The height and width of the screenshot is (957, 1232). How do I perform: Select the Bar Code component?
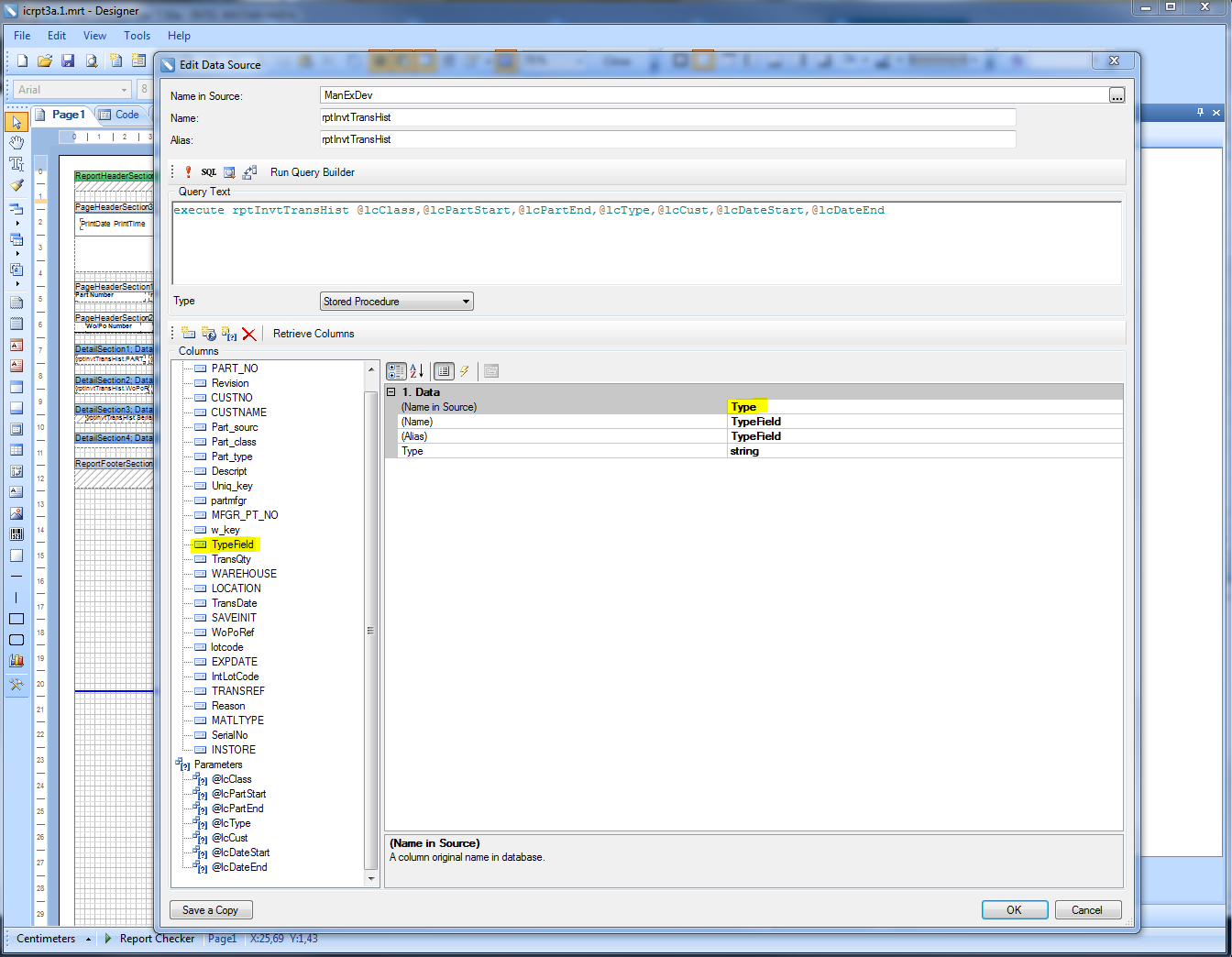(x=16, y=534)
